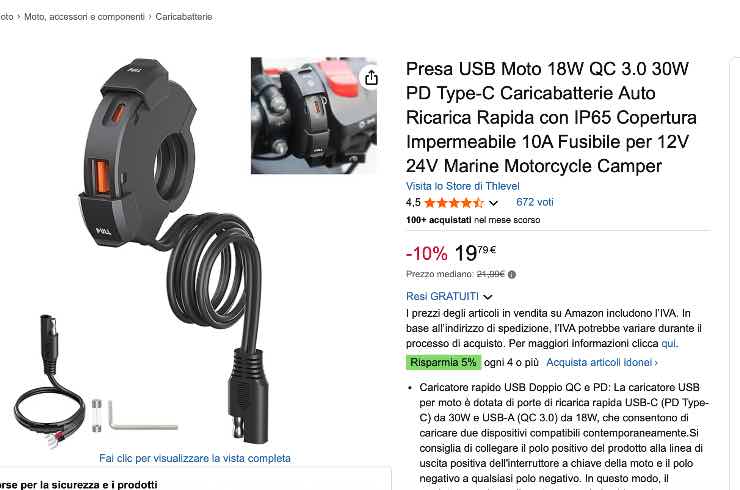Visit the Store di Thlevel link
This screenshot has height=490, width=740.
462,186
